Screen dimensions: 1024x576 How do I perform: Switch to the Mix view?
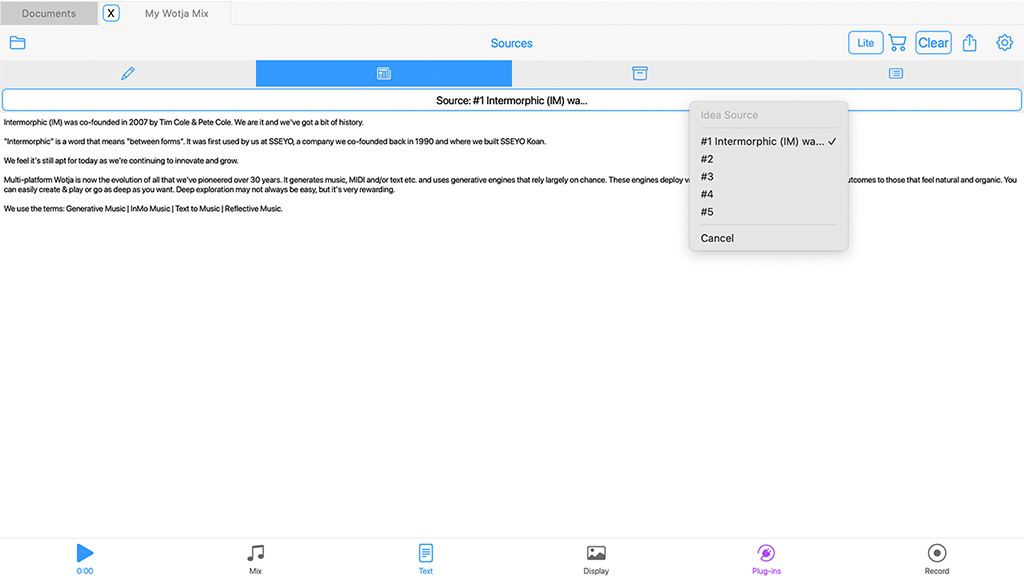click(255, 558)
